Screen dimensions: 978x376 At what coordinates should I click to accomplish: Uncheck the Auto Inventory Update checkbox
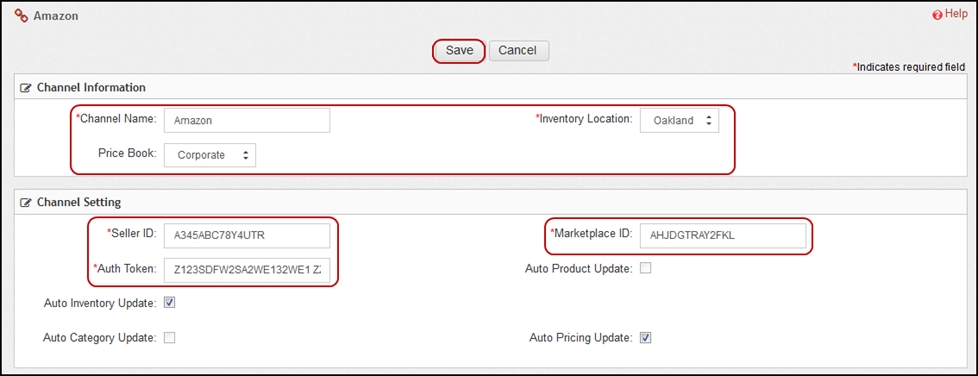click(x=170, y=303)
